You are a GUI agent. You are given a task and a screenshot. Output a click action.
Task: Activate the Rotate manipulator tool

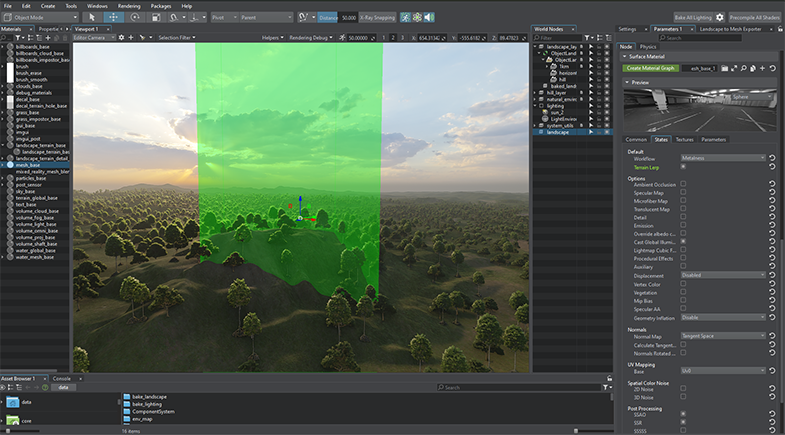click(x=135, y=18)
